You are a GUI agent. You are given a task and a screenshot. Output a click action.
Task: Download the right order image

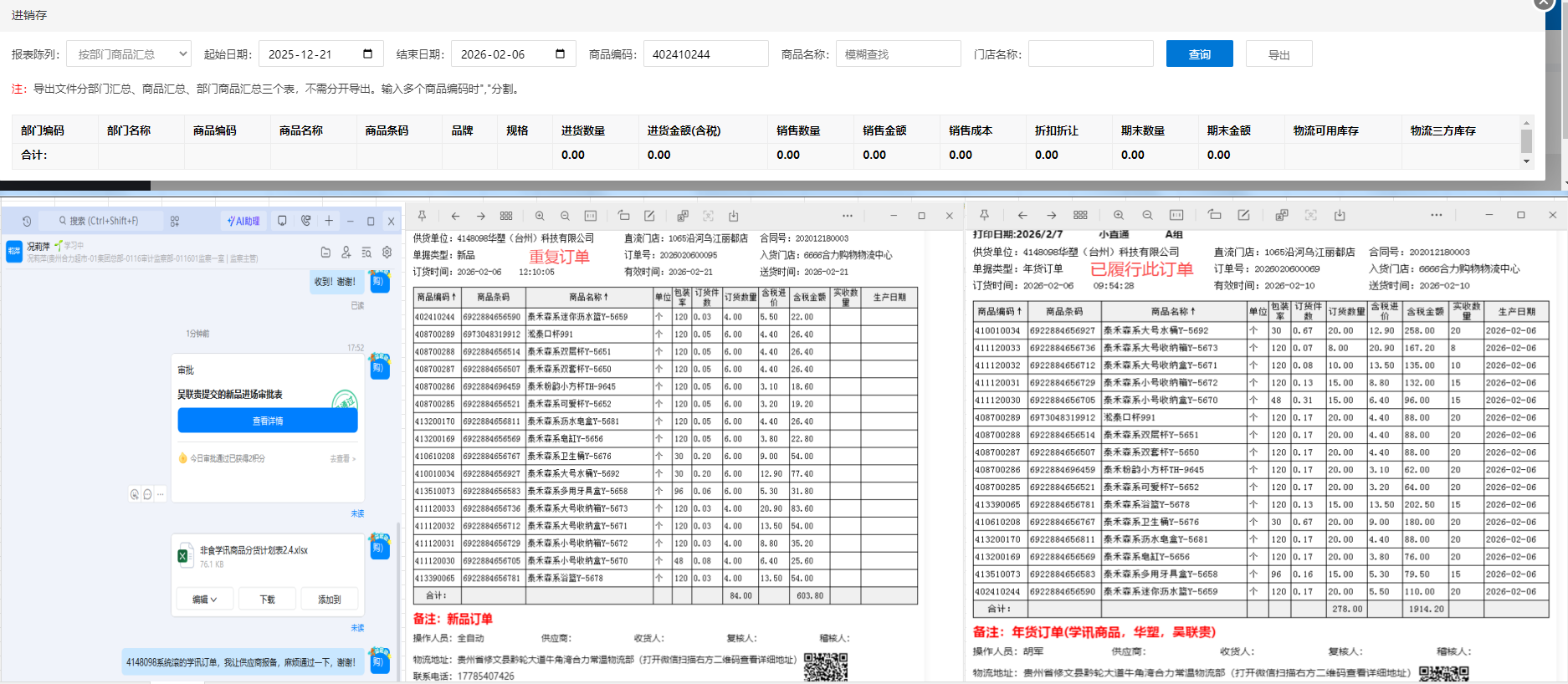(1340, 215)
